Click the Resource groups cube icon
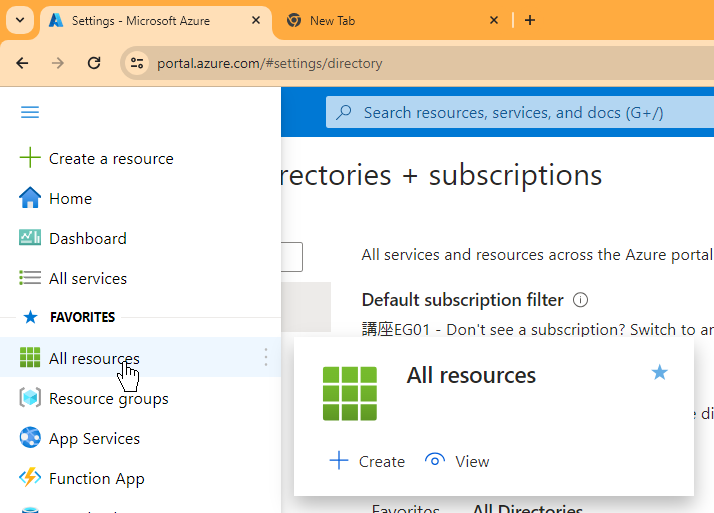The image size is (714, 513). pyautogui.click(x=30, y=397)
